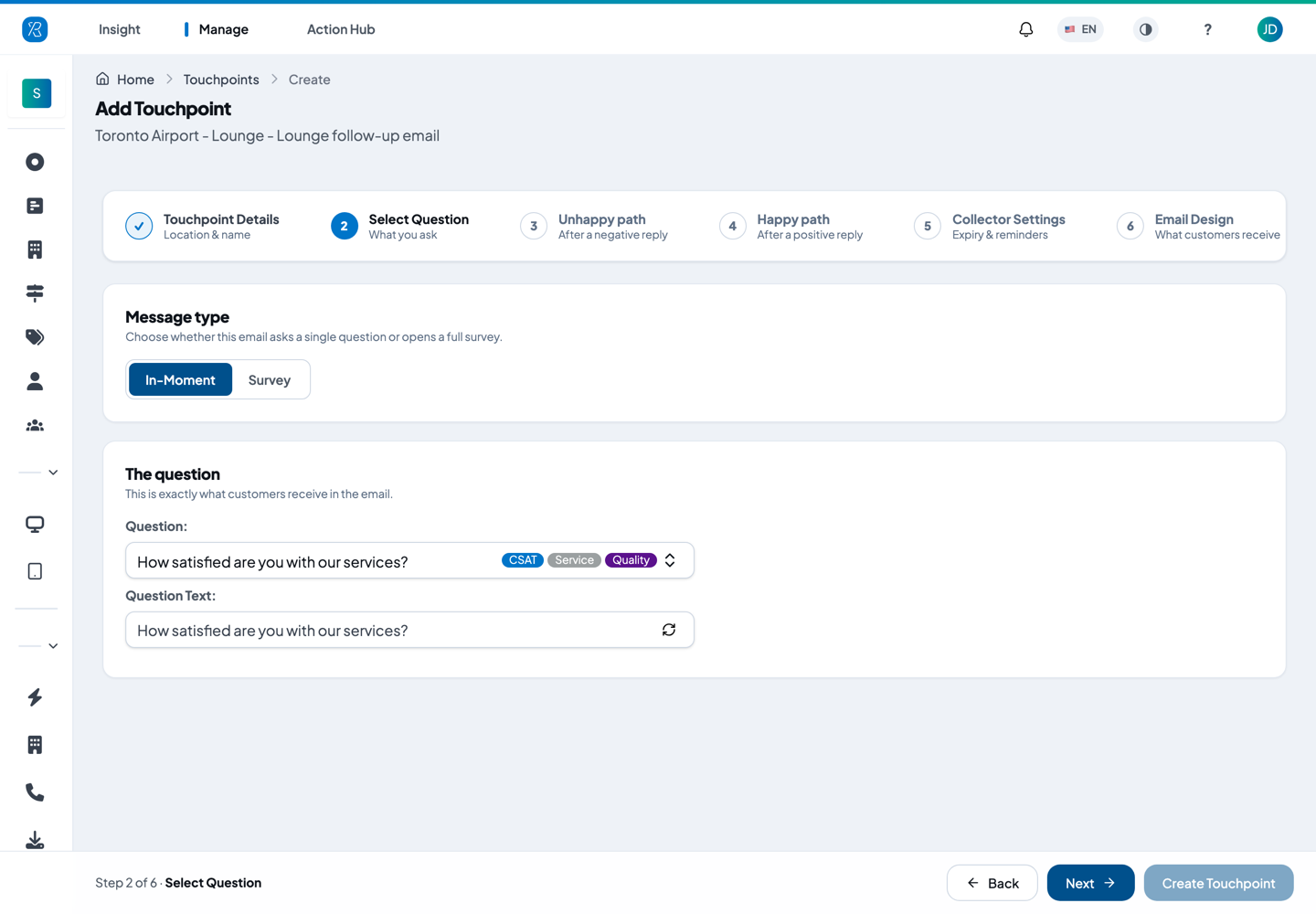Go to Unhappy path step
Image resolution: width=1316 pixels, height=914 pixels.
[594, 226]
